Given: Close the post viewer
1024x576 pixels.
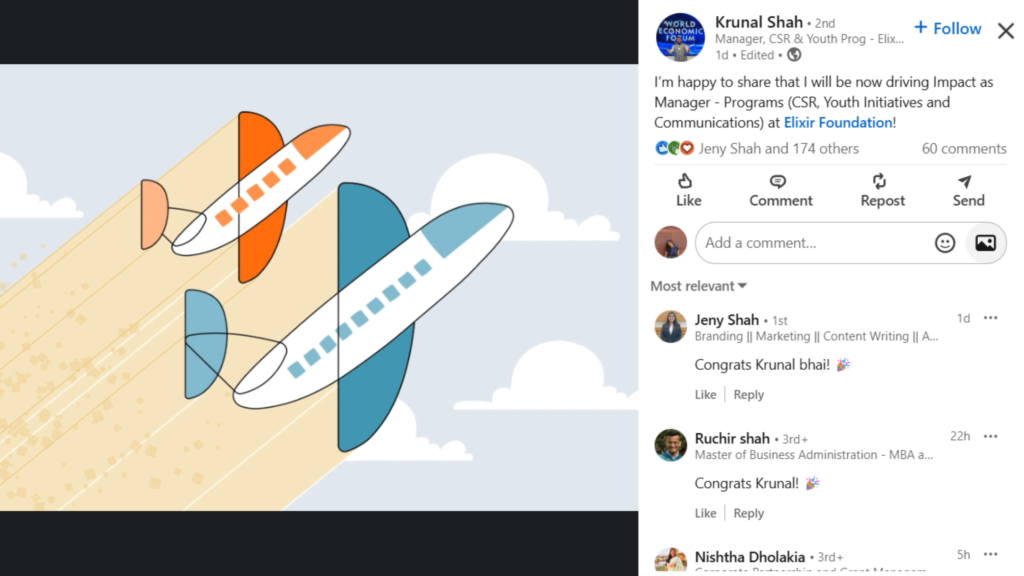Looking at the screenshot, I should point(1006,30).
